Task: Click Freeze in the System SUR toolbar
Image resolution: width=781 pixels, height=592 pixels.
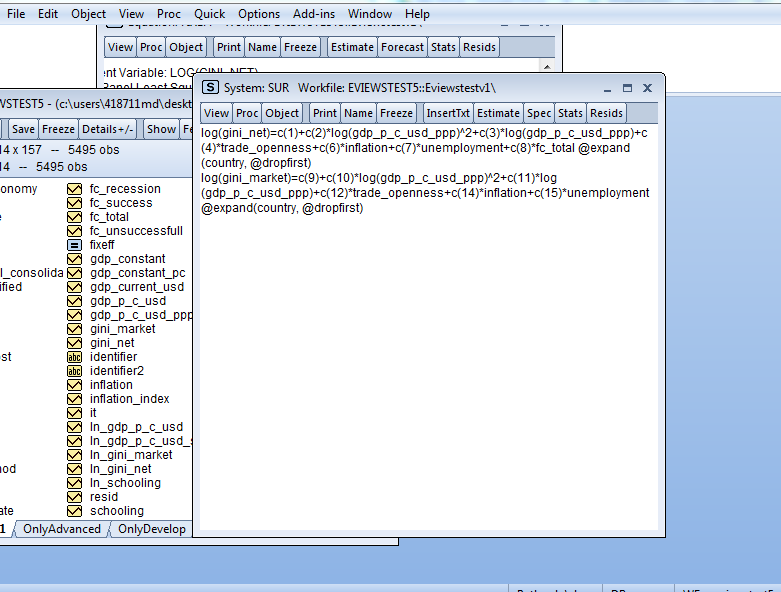Action: tap(396, 113)
